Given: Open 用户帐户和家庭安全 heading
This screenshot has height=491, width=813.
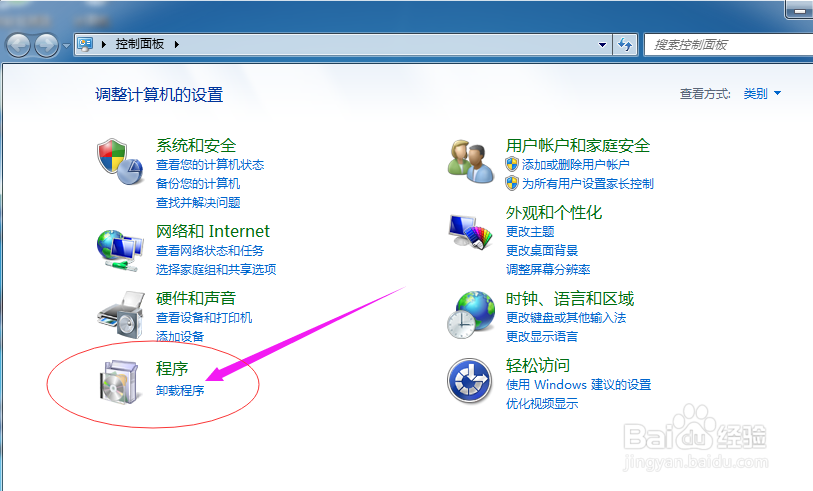Looking at the screenshot, I should click(578, 146).
